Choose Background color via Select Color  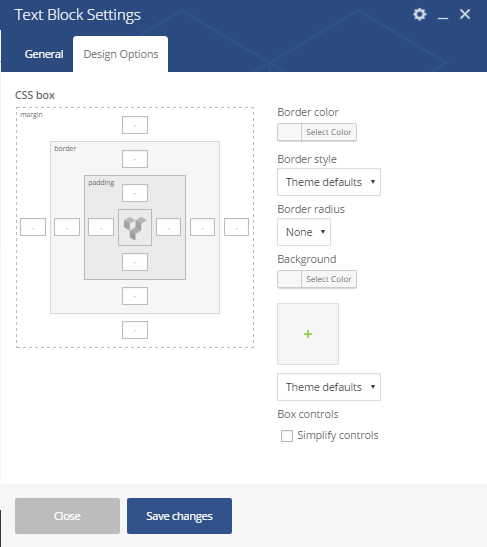pyautogui.click(x=317, y=279)
